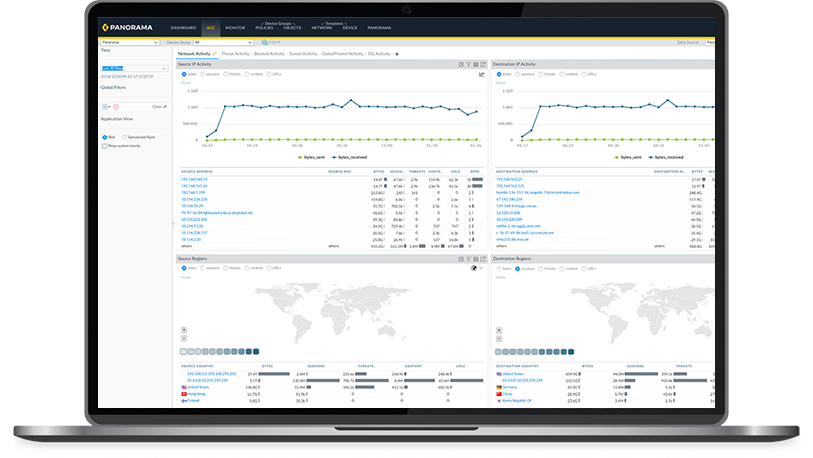The width and height of the screenshot is (813, 458).
Task: Edit Network Activity tab via pencil icon
Action: click(214, 53)
